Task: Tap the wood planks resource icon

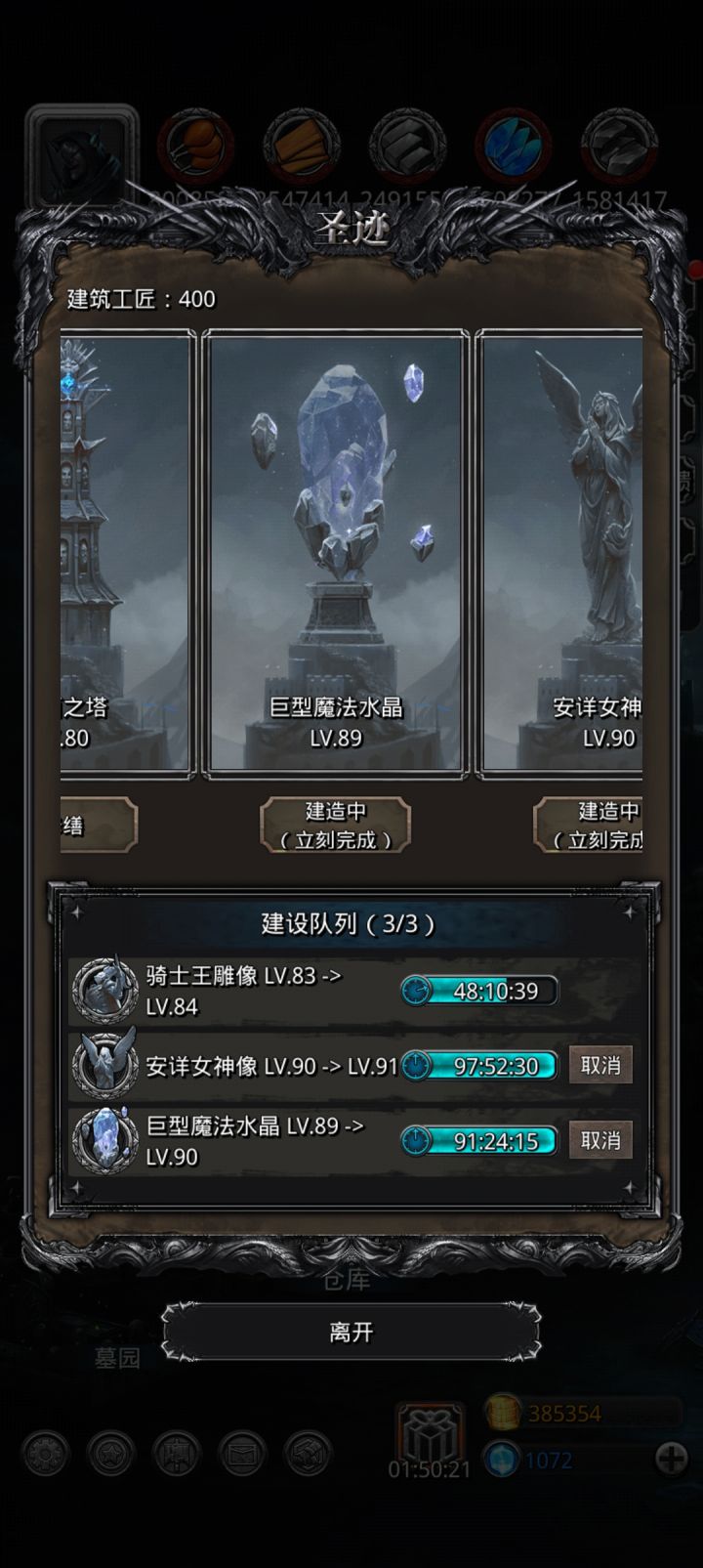Action: pos(302,146)
